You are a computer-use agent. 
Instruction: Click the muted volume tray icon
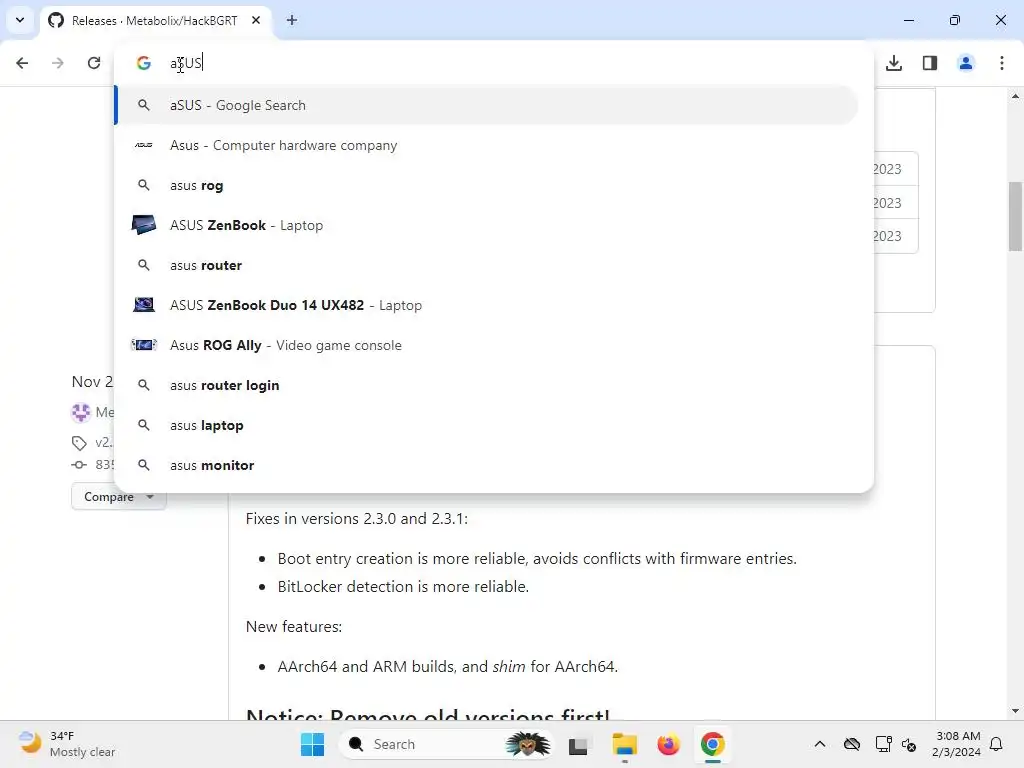pyautogui.click(x=909, y=744)
